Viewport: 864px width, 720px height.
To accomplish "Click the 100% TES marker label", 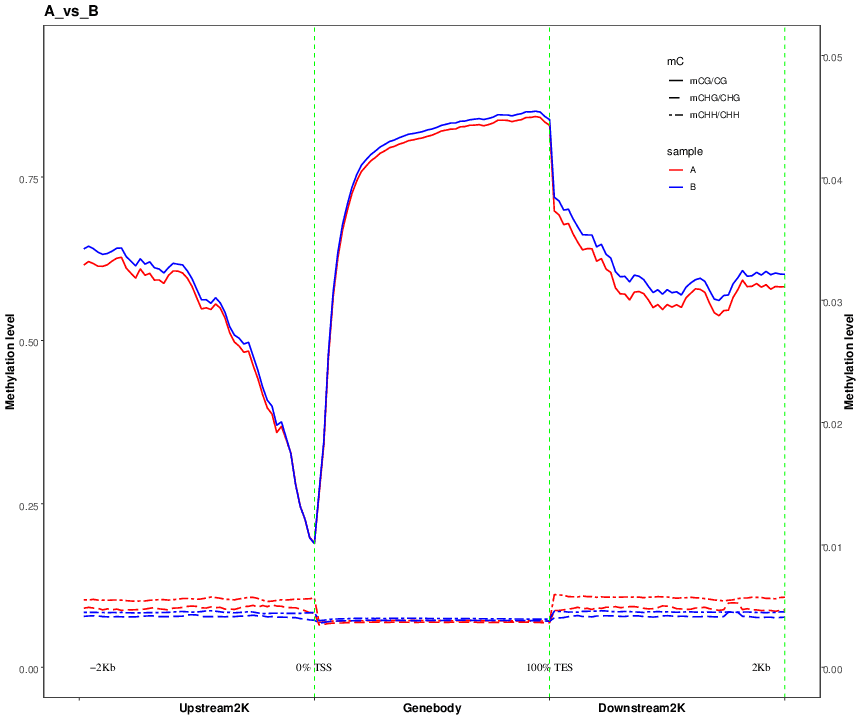I will coord(549,668).
